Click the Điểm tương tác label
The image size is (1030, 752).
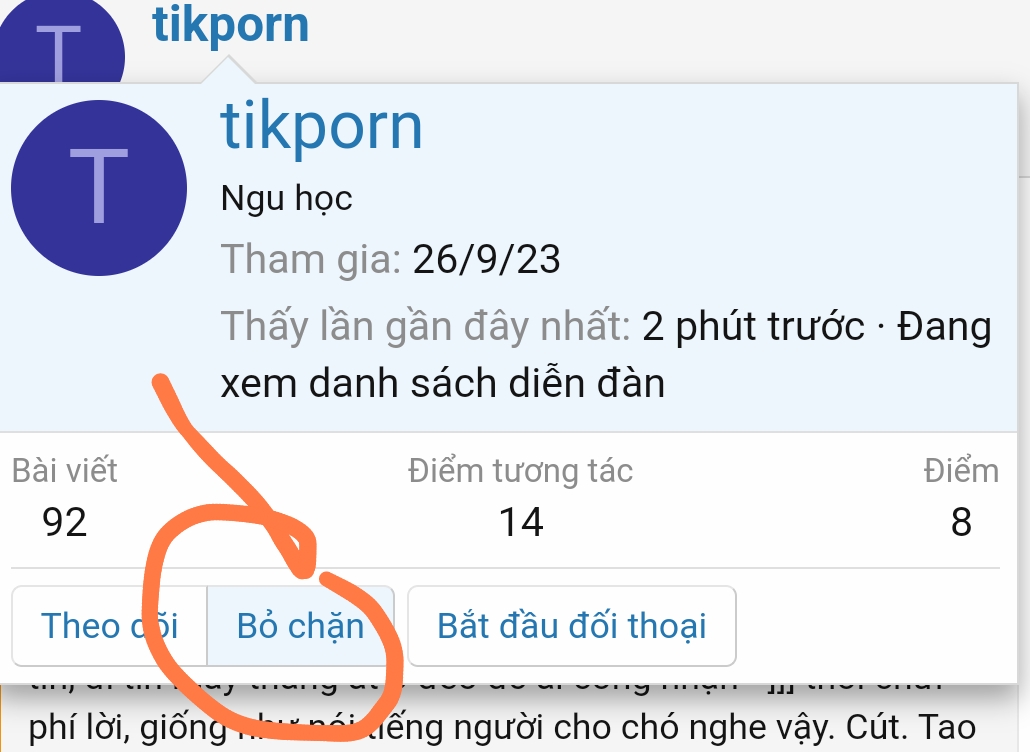(x=520, y=472)
